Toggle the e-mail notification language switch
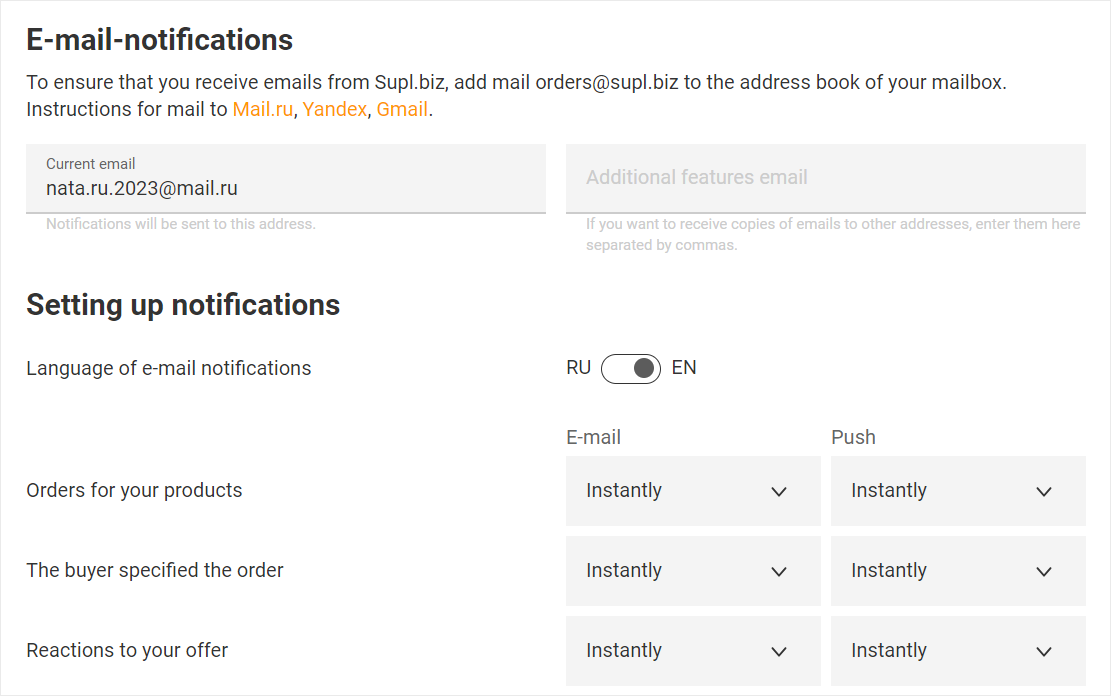Viewport: 1111px width, 696px height. click(631, 368)
